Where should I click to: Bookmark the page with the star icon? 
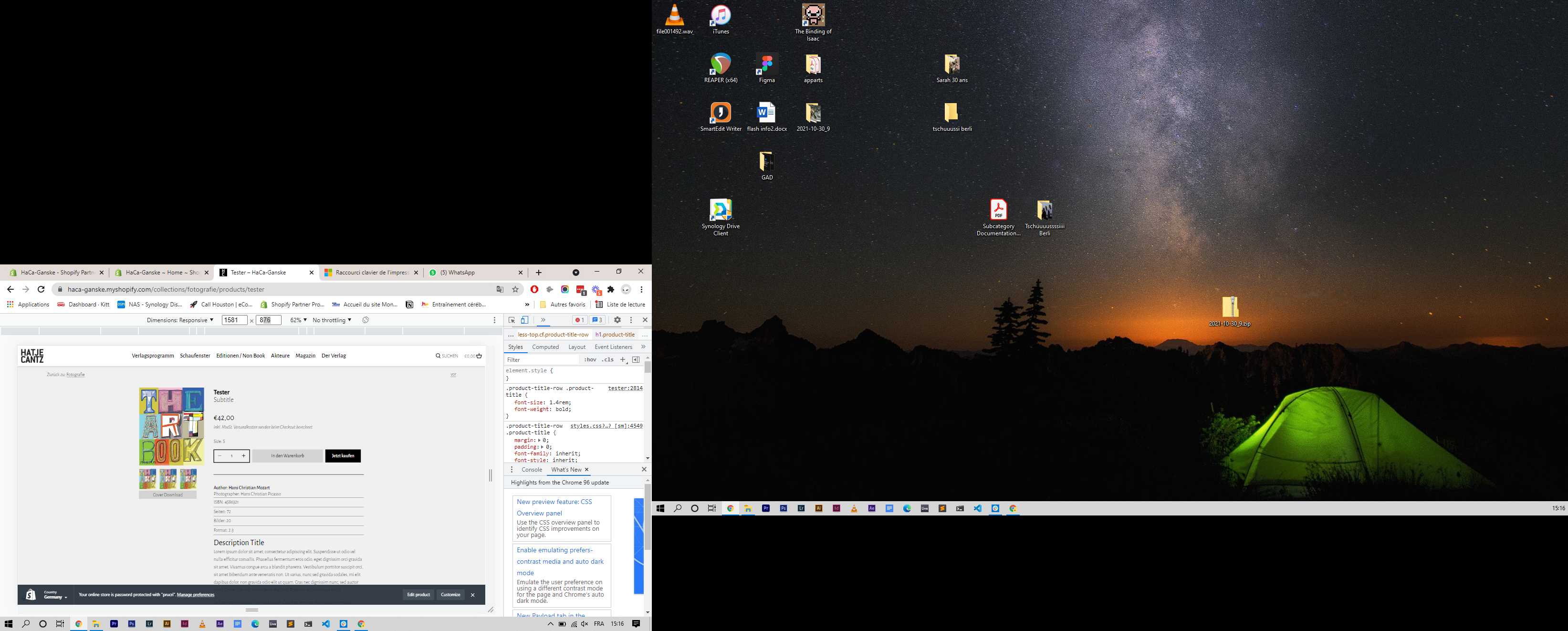tap(515, 289)
